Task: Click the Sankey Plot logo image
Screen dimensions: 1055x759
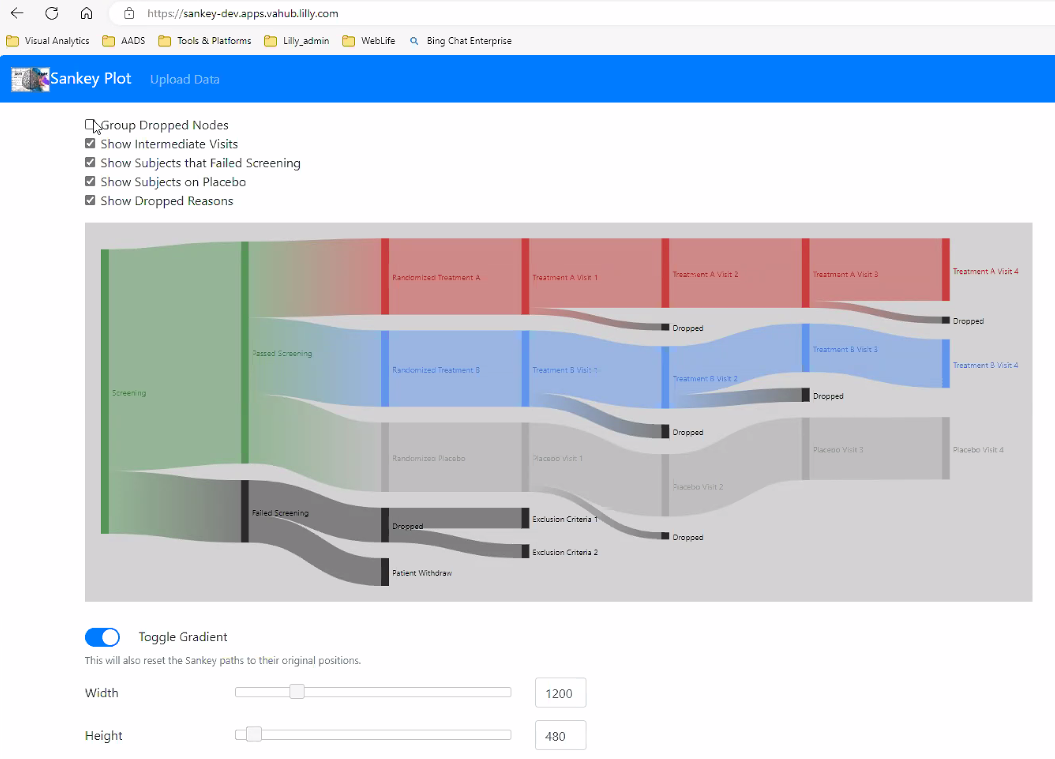Action: (30, 79)
